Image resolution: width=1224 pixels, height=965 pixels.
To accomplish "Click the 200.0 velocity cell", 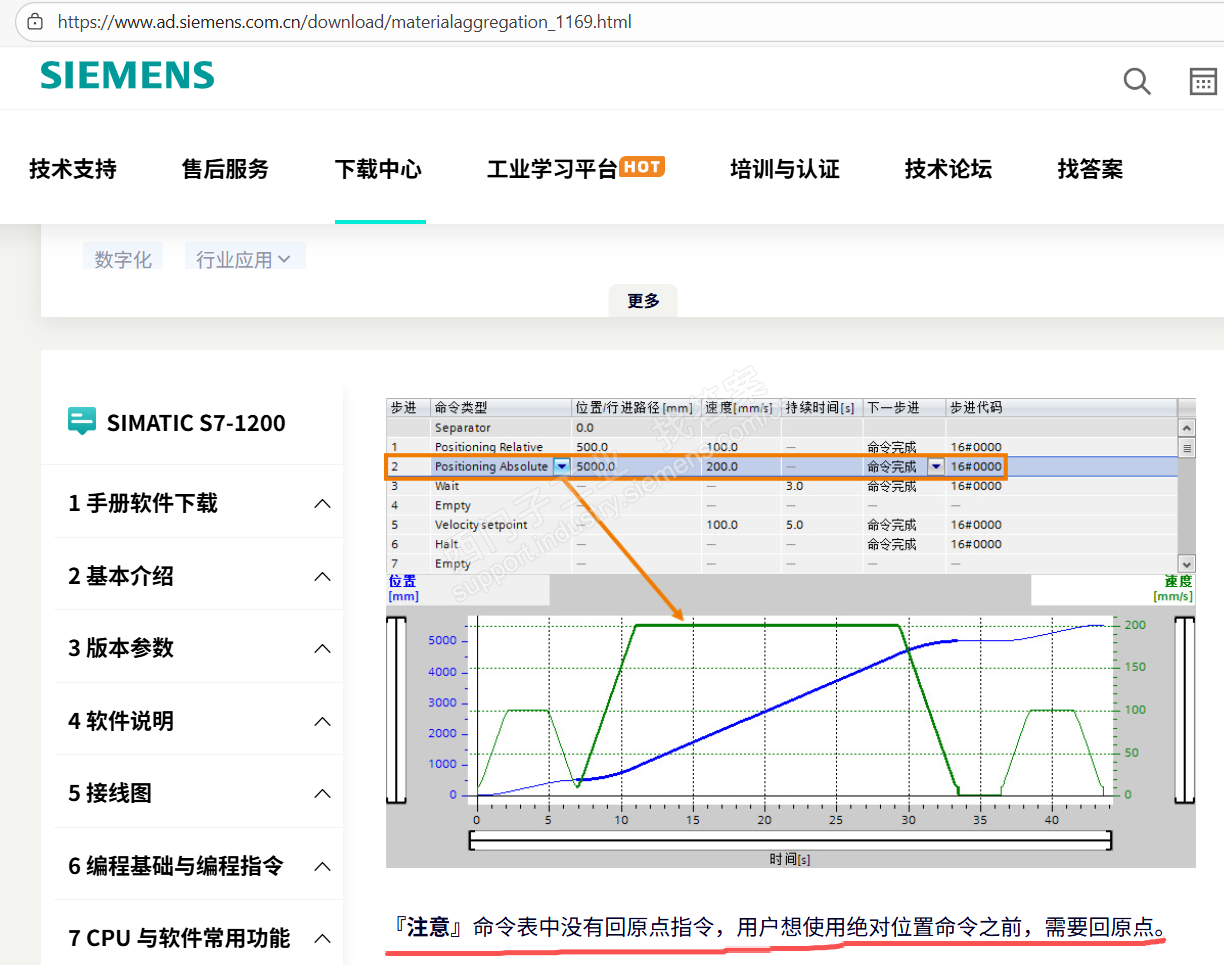I will point(741,466).
